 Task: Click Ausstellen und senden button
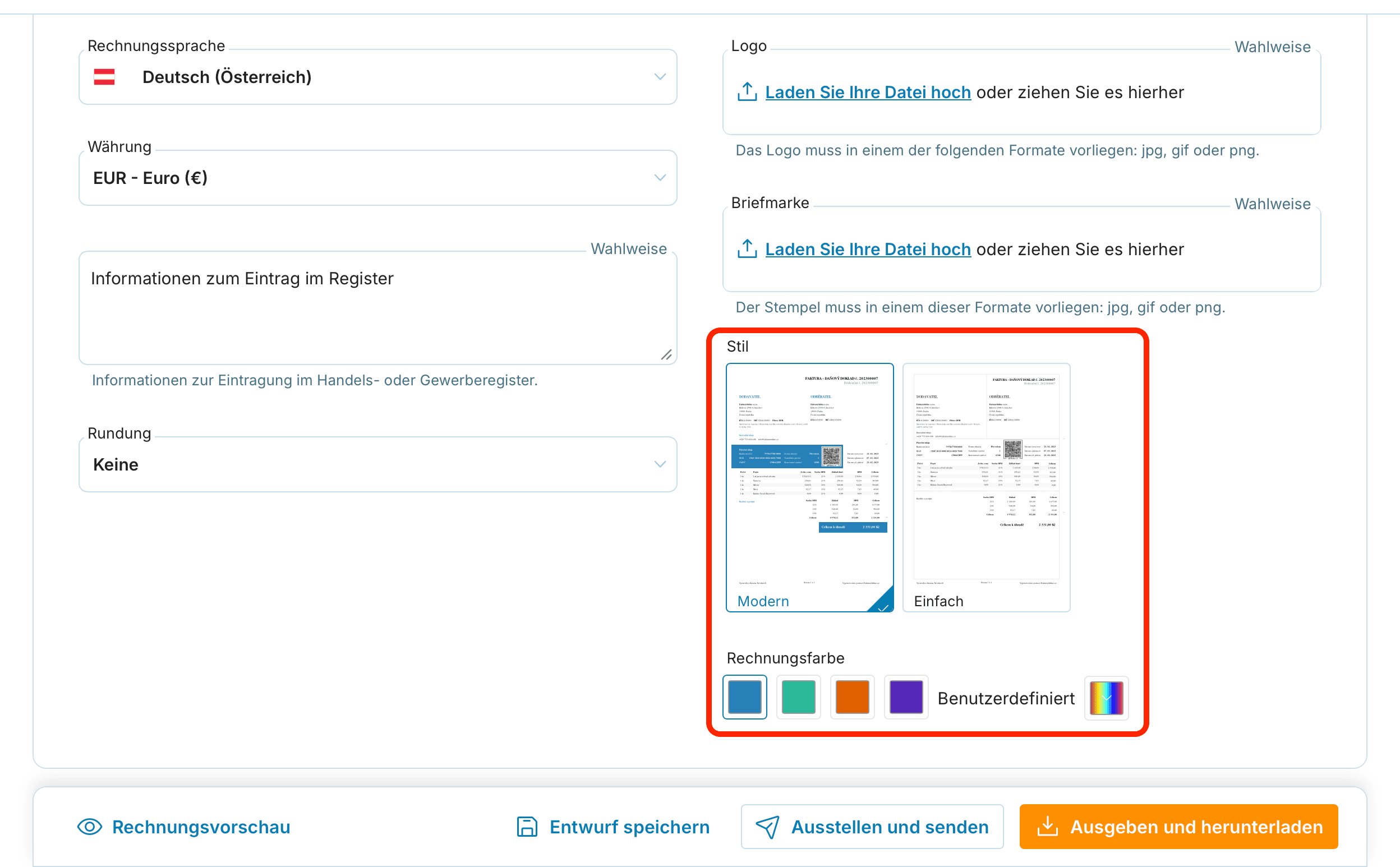(872, 826)
